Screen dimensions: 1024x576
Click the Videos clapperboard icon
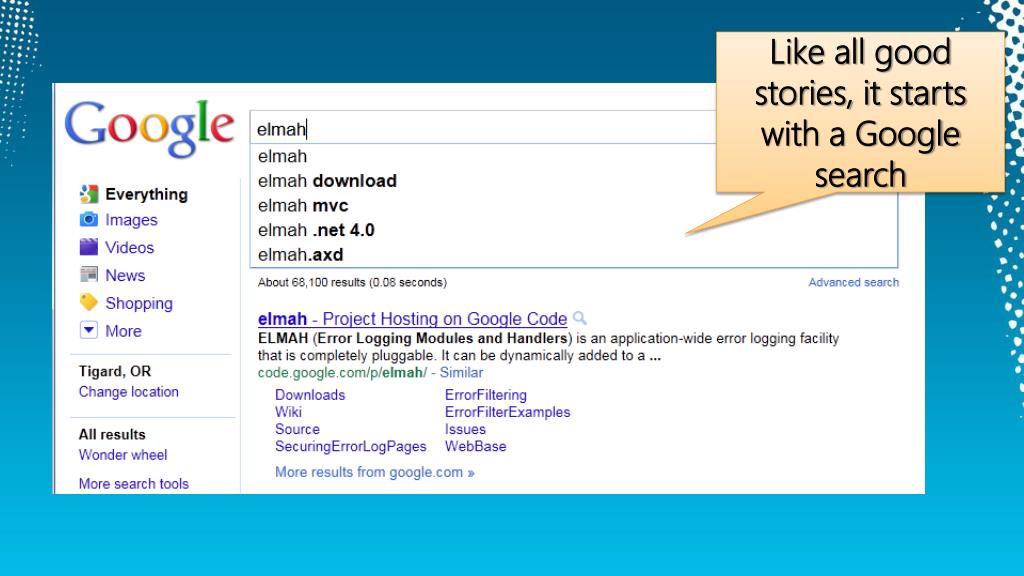point(89,247)
